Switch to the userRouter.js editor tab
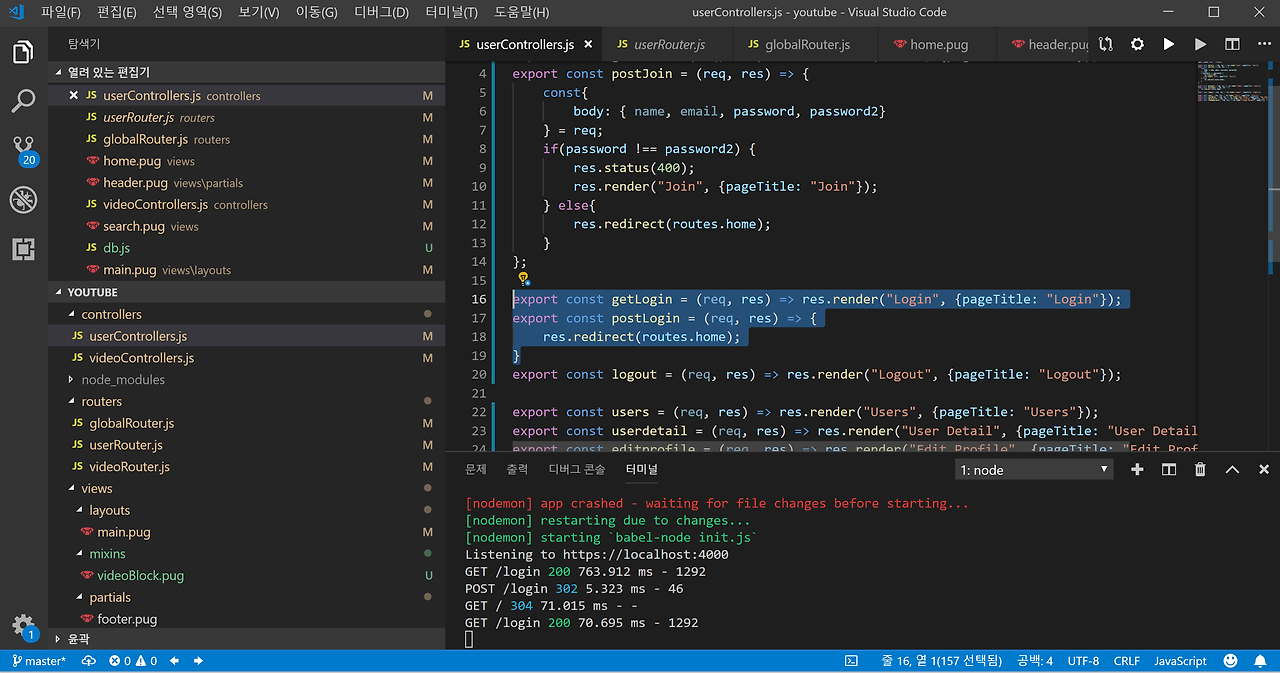 (x=669, y=44)
